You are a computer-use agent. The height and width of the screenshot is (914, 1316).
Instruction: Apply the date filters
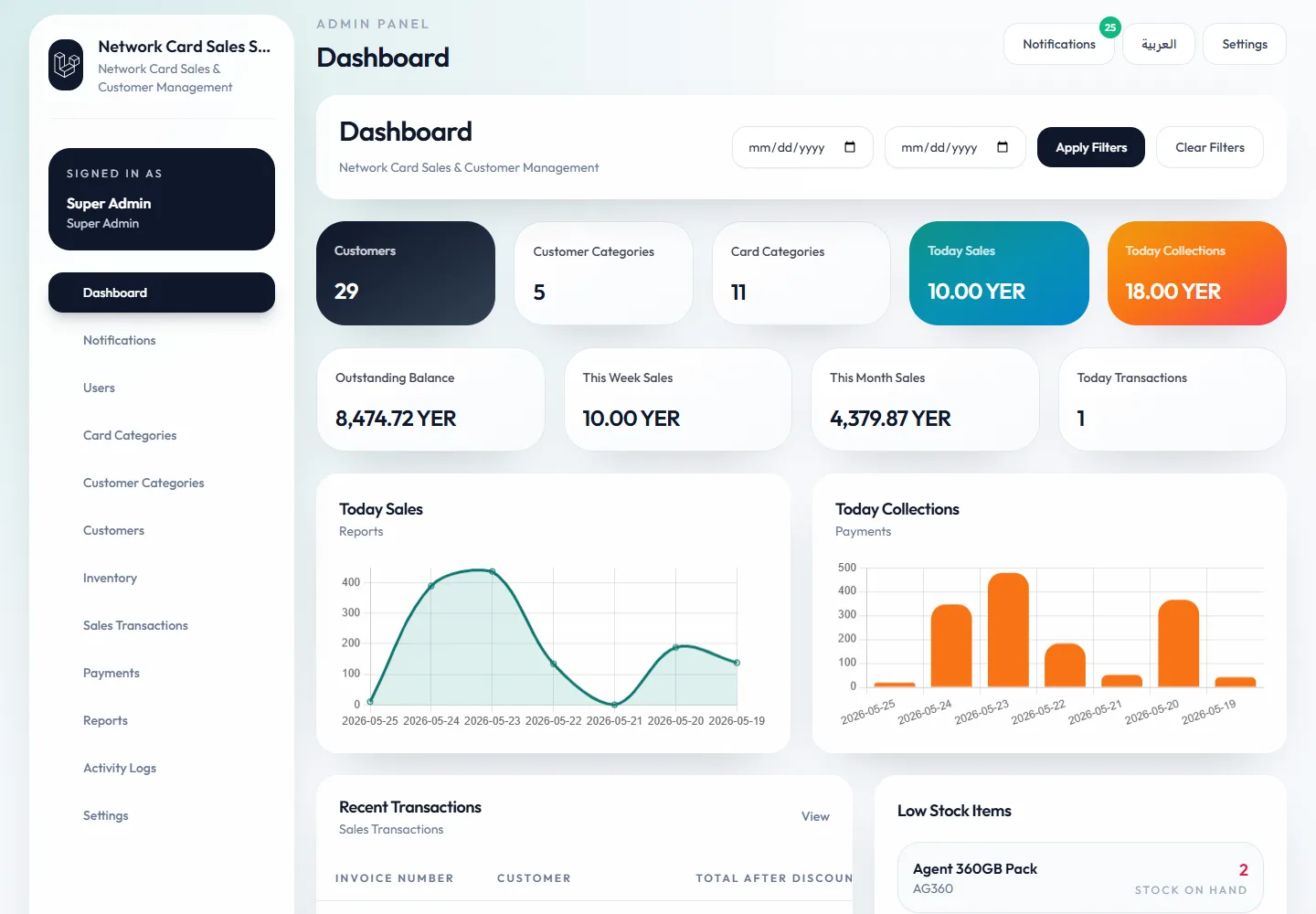pos(1091,147)
